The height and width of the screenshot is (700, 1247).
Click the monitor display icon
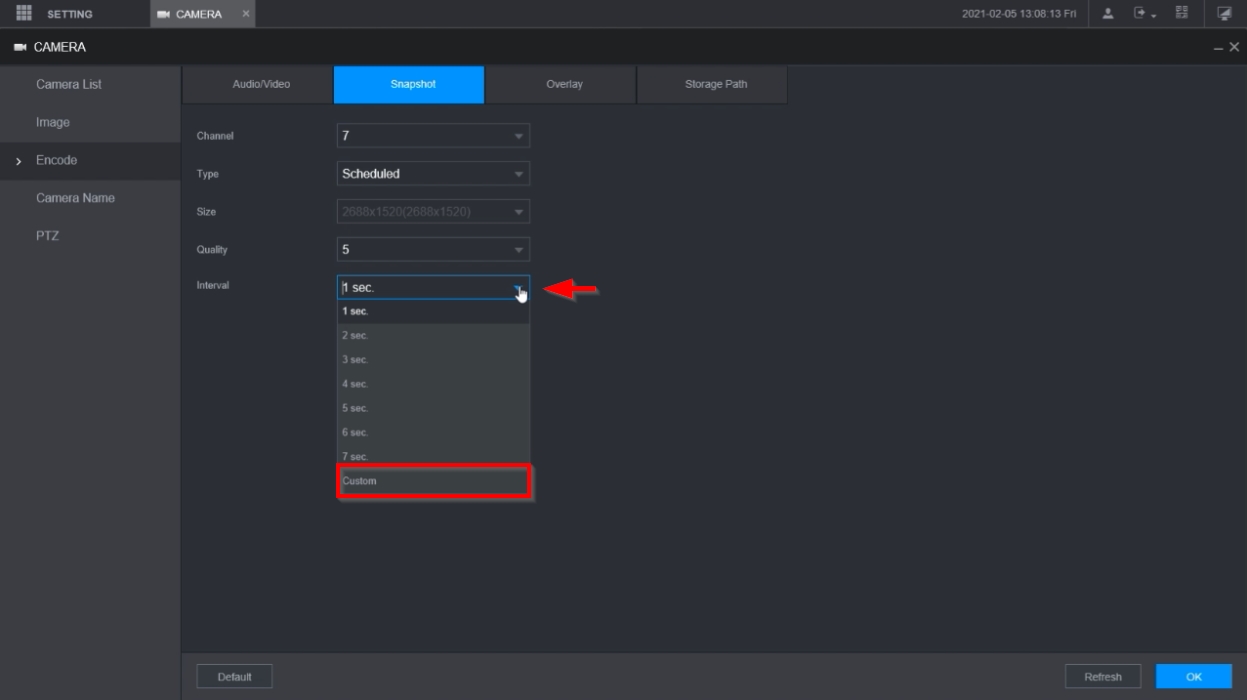click(1224, 13)
